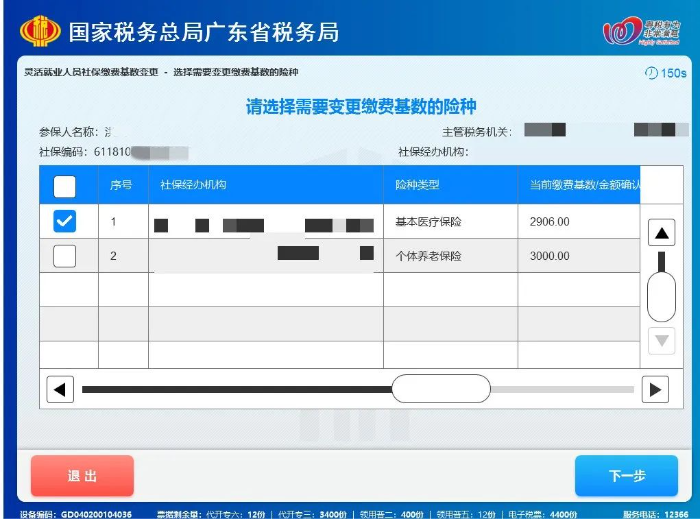700x519 pixels.
Task: Click the horizontal scrollbar thumb
Action: coord(440,389)
